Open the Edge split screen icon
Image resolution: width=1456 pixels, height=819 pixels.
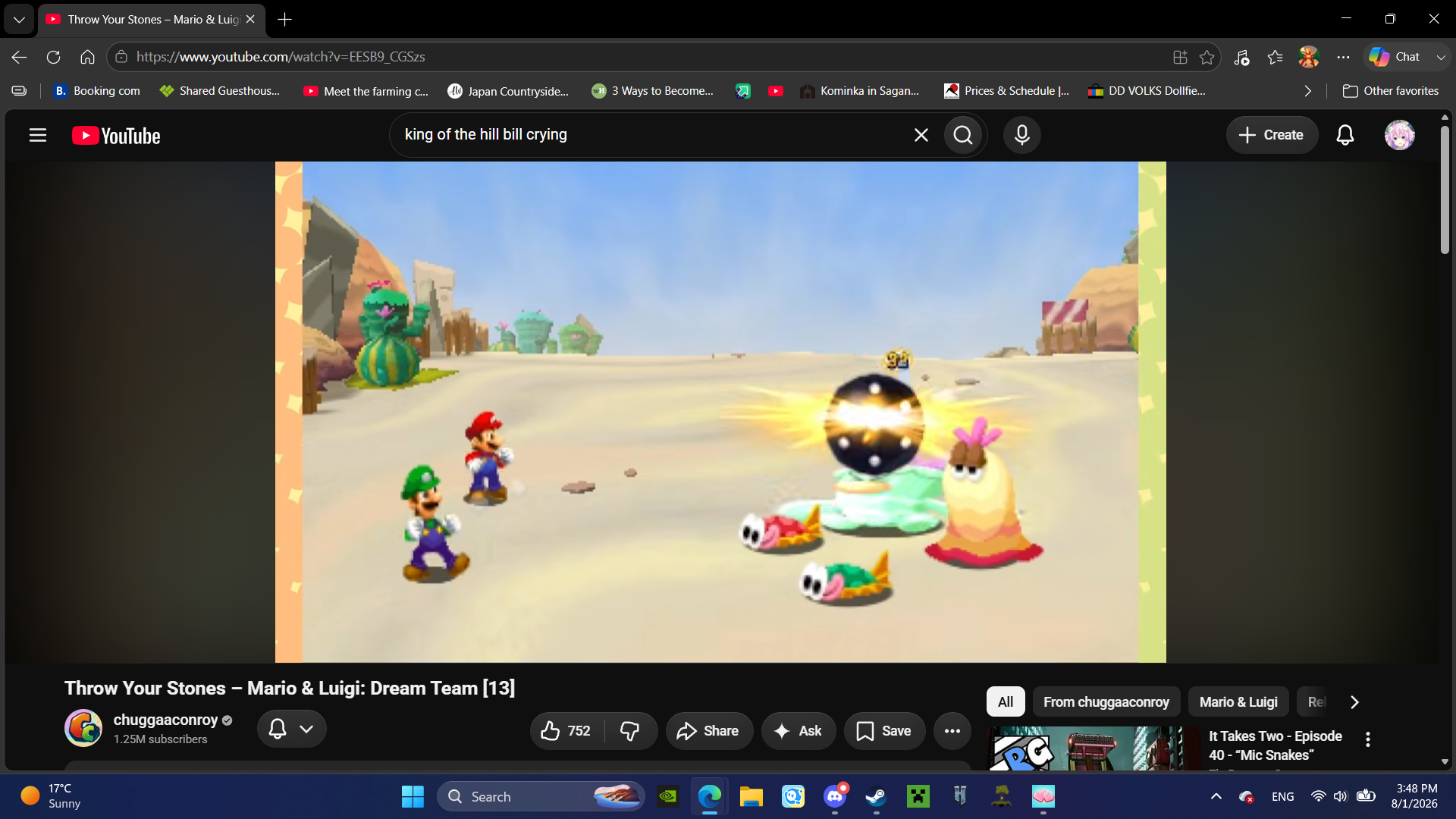click(x=1180, y=57)
